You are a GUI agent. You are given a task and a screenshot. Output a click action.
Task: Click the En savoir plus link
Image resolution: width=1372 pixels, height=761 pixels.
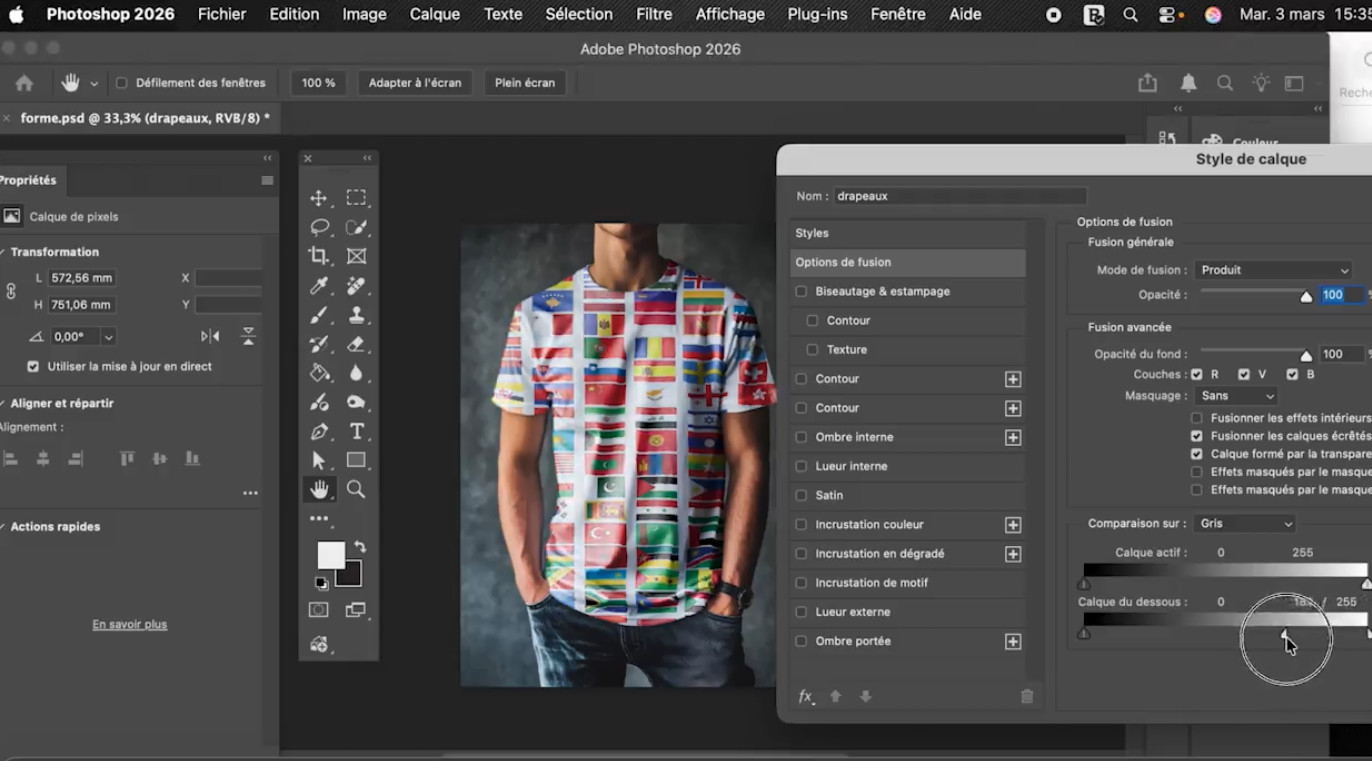[130, 624]
